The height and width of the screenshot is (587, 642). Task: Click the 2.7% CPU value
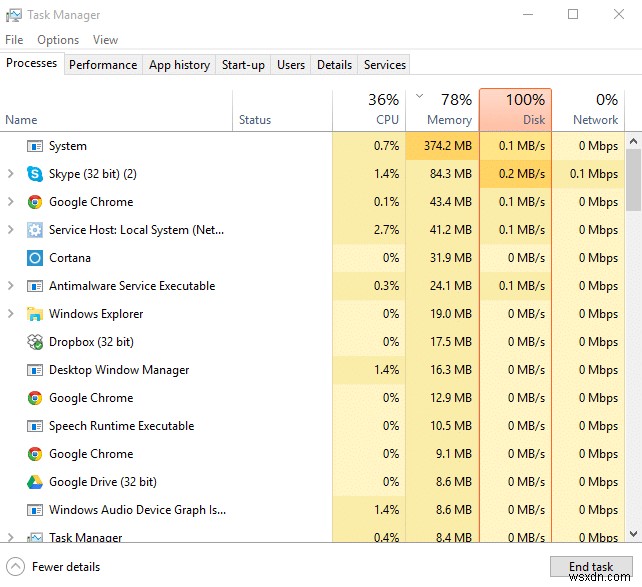pyautogui.click(x=386, y=230)
